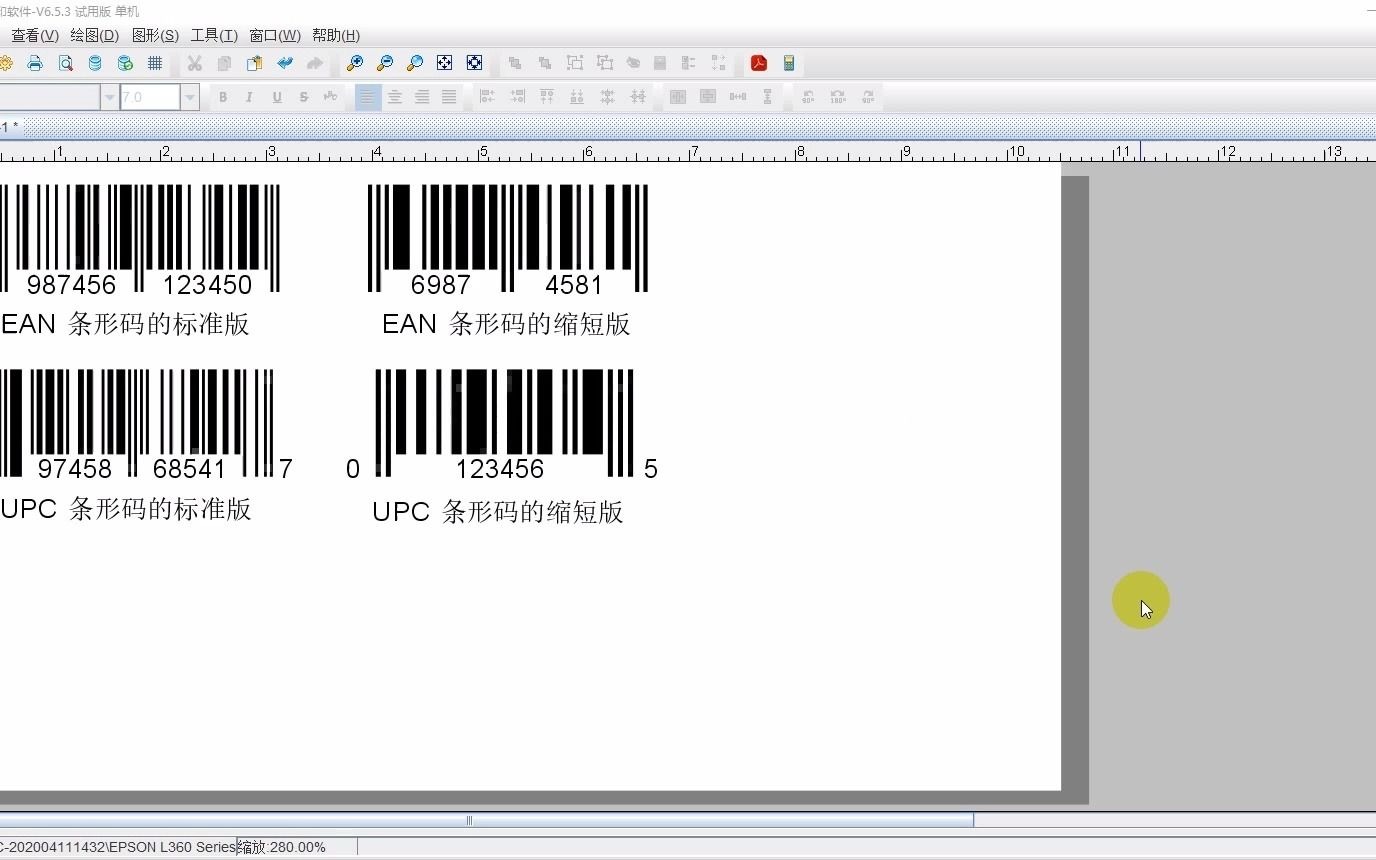Select the UPC-E barcode 123456
The width and height of the screenshot is (1376, 860).
[x=503, y=426]
